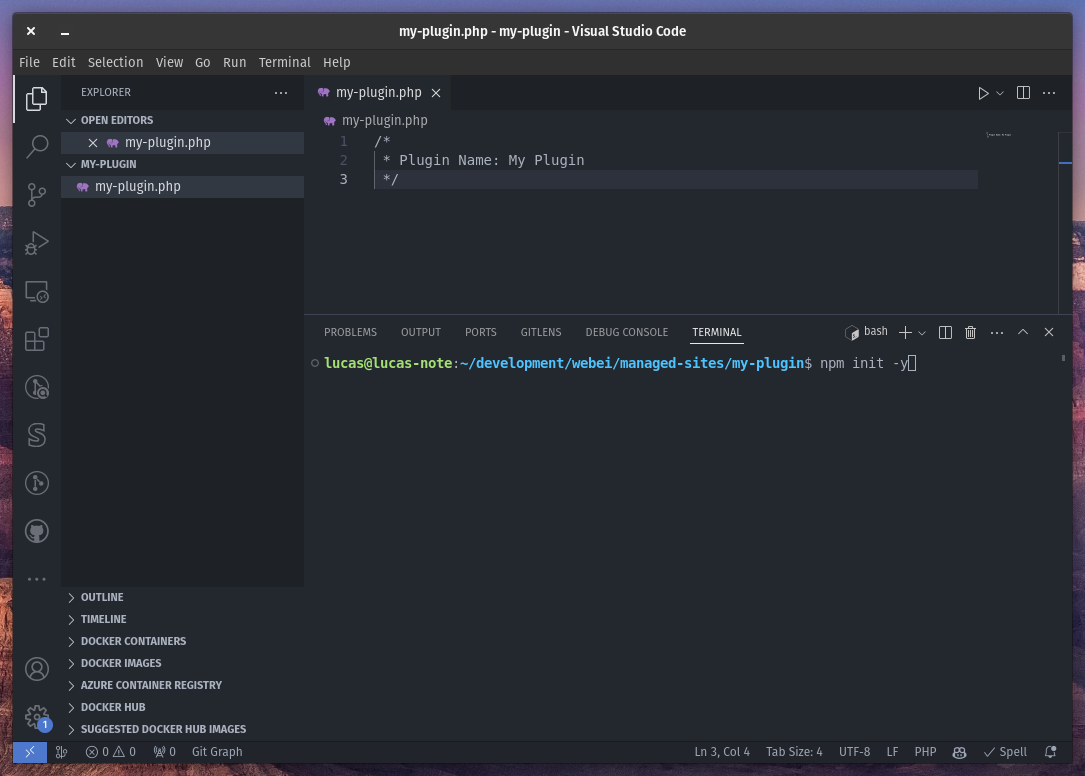Screen dimensions: 1085x776
Task: Open the S-shaped extension icon in activity bar
Action: click(37, 435)
